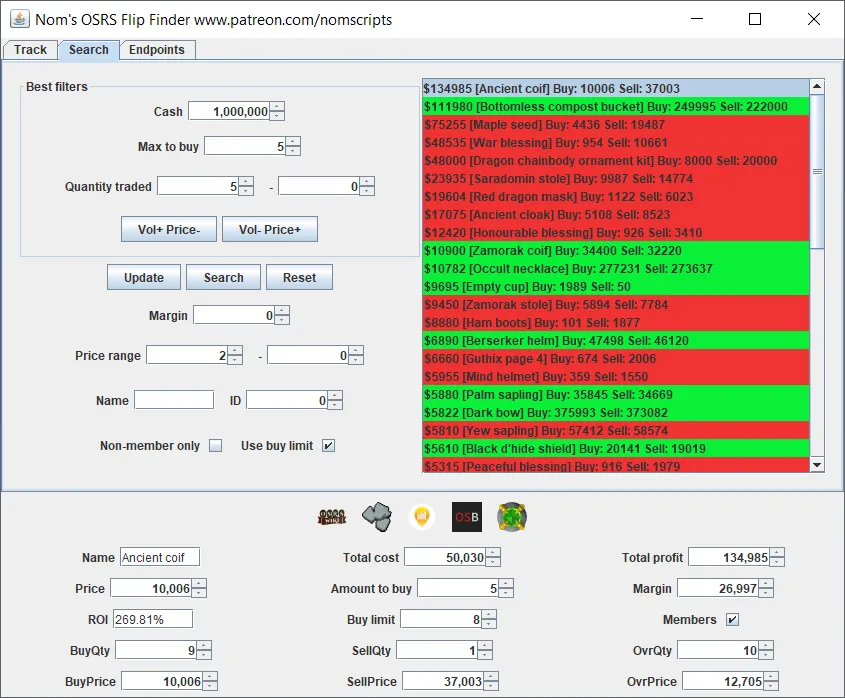Select the Palm sapling row

tap(616, 395)
